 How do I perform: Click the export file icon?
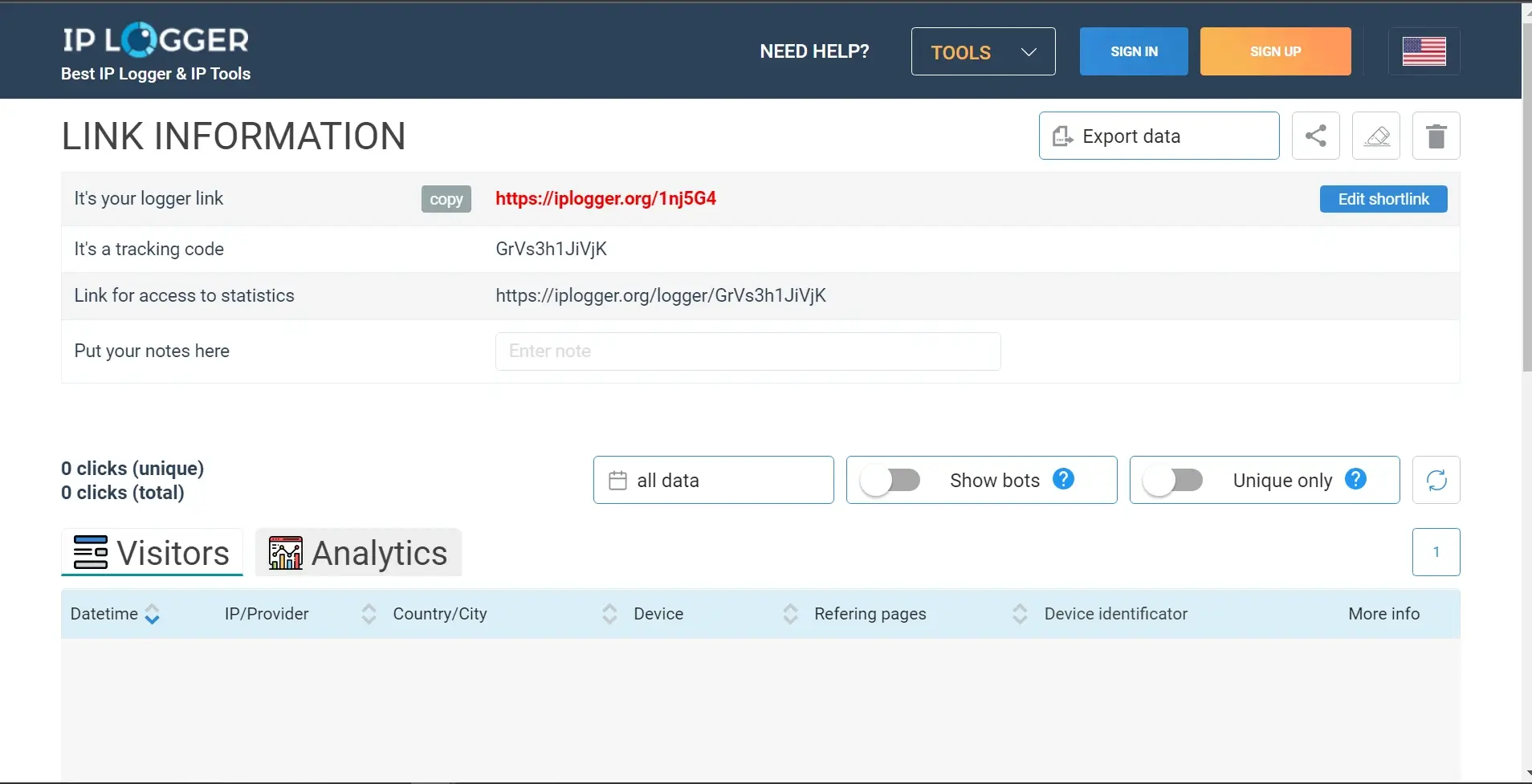click(x=1062, y=136)
